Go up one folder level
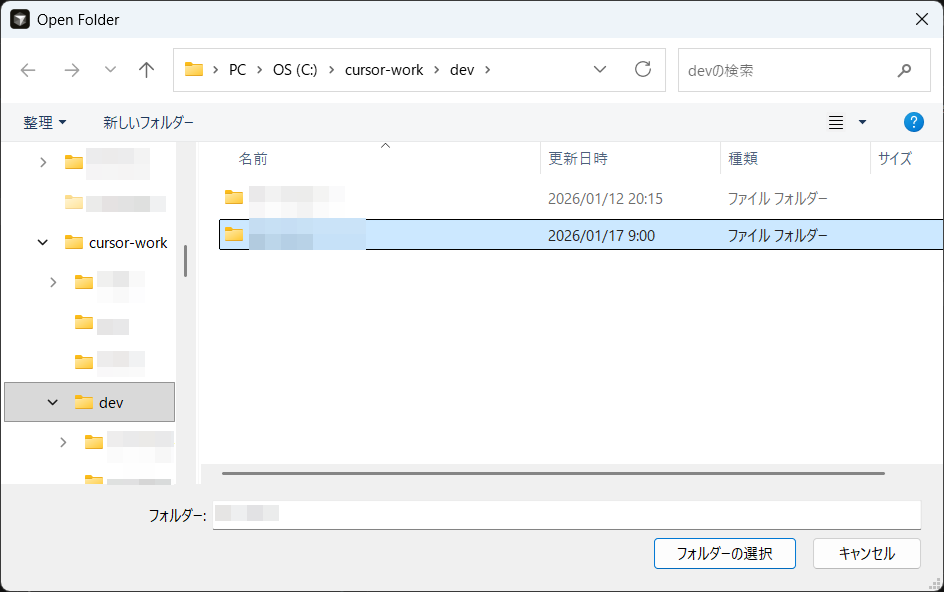944x592 pixels. point(147,70)
